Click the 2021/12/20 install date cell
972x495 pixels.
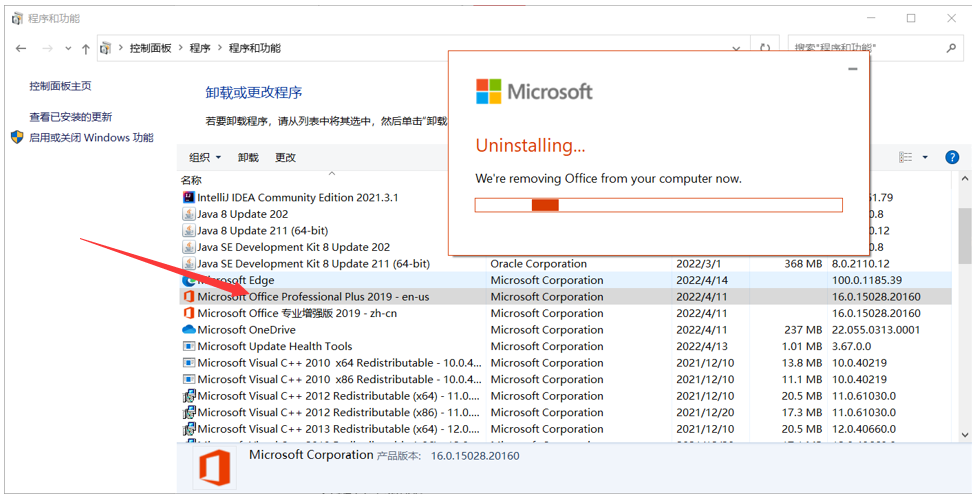[705, 413]
